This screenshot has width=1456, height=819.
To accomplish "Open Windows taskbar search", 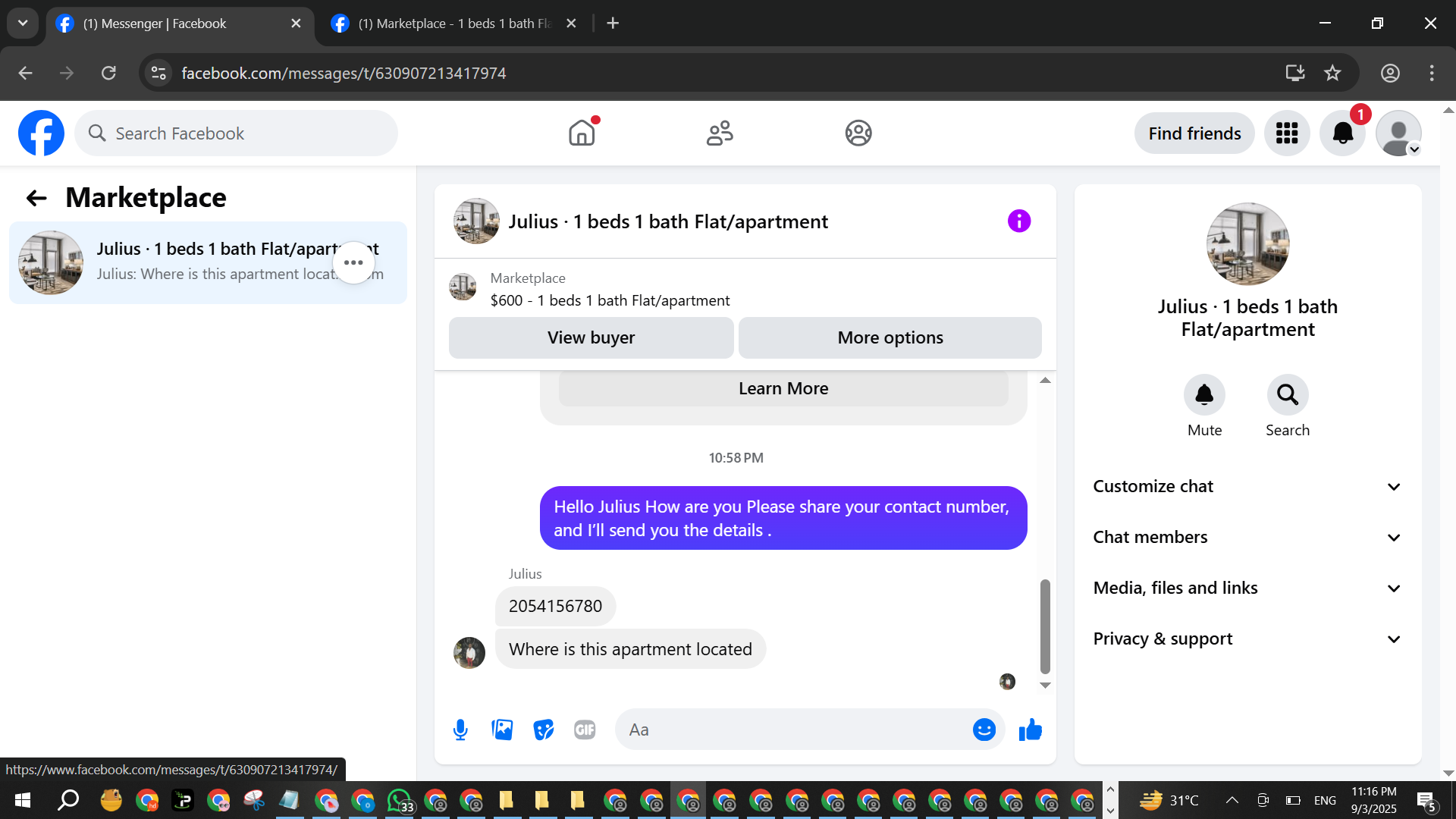I will click(68, 800).
